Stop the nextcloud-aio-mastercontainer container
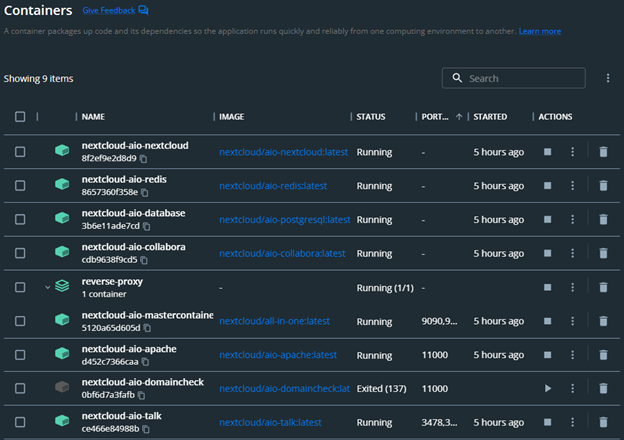Screen dimensions: 624x440 [548, 321]
